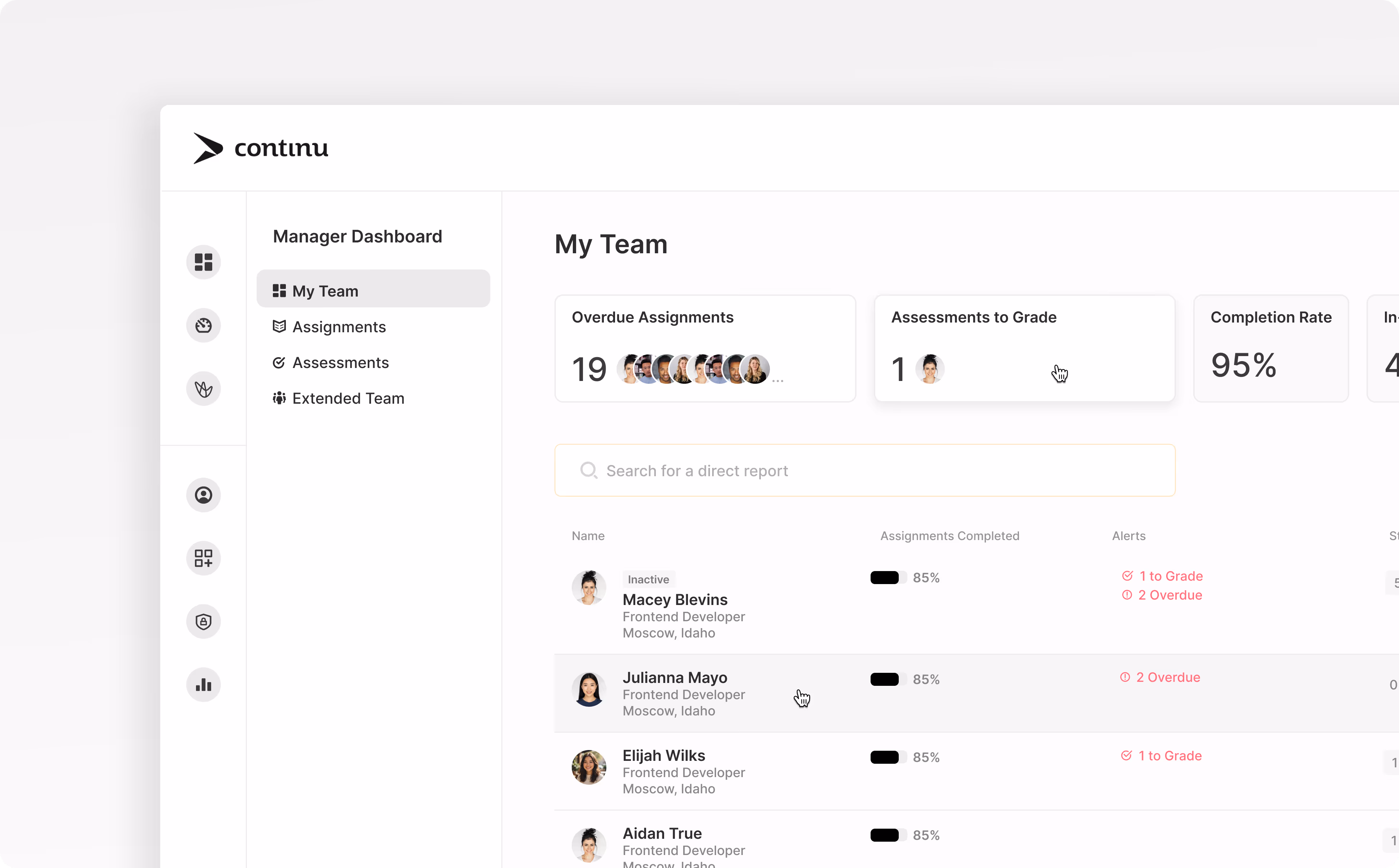Click Macey Blevins 1 to Grade alert
Image resolution: width=1399 pixels, height=868 pixels.
click(x=1162, y=576)
